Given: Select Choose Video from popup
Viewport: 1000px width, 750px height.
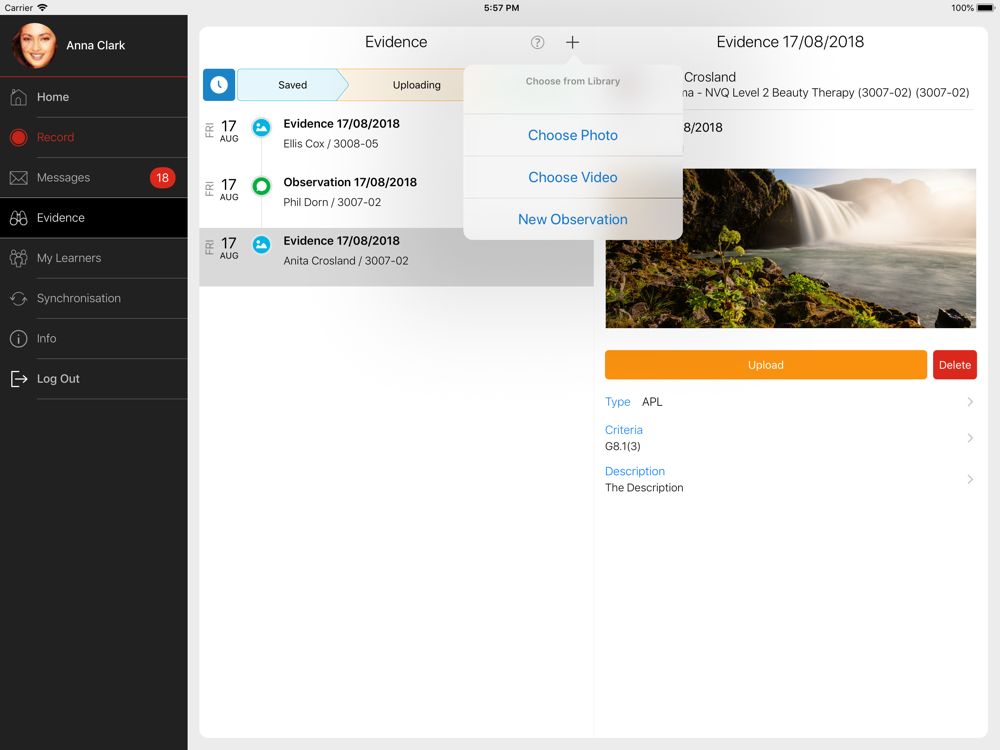Looking at the screenshot, I should tap(573, 177).
